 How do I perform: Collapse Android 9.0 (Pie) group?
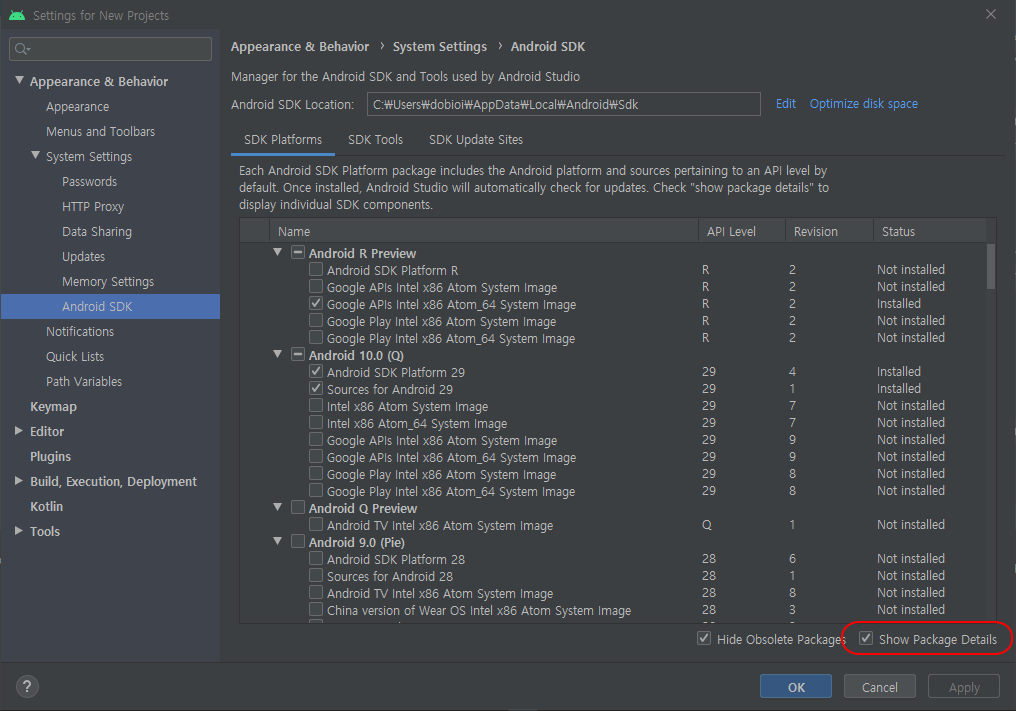tap(277, 541)
